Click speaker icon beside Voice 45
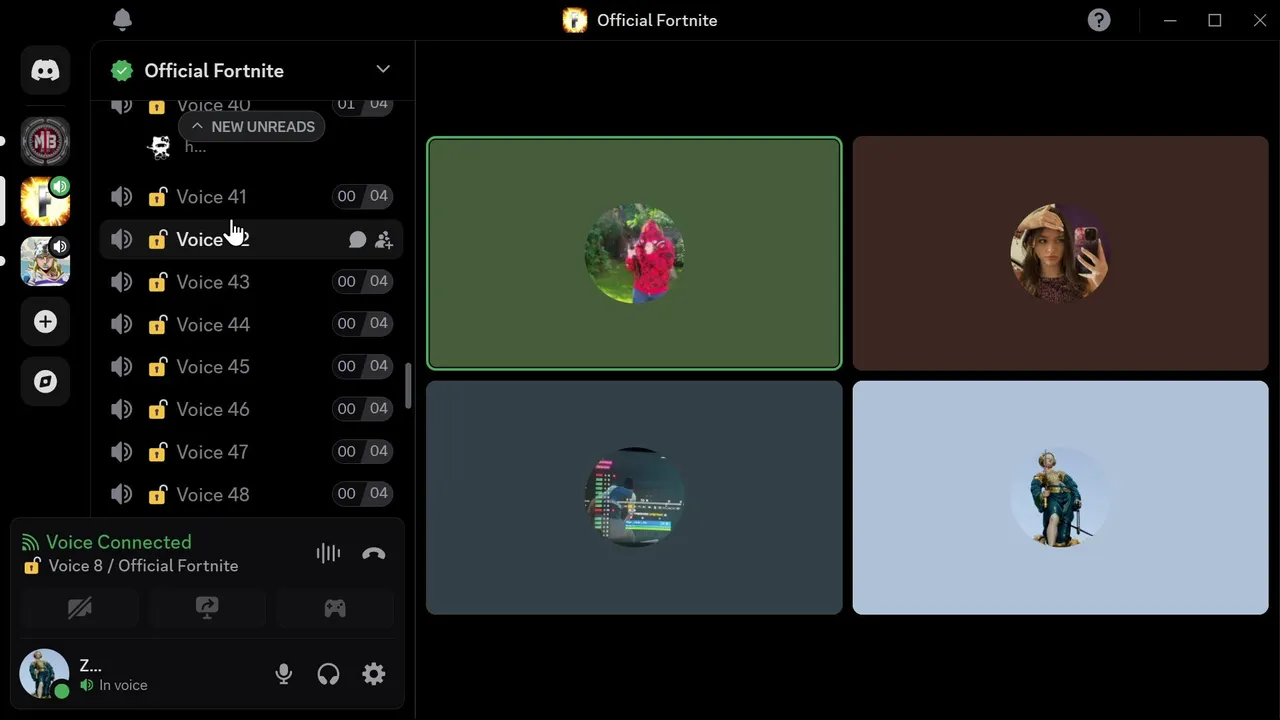 122,367
